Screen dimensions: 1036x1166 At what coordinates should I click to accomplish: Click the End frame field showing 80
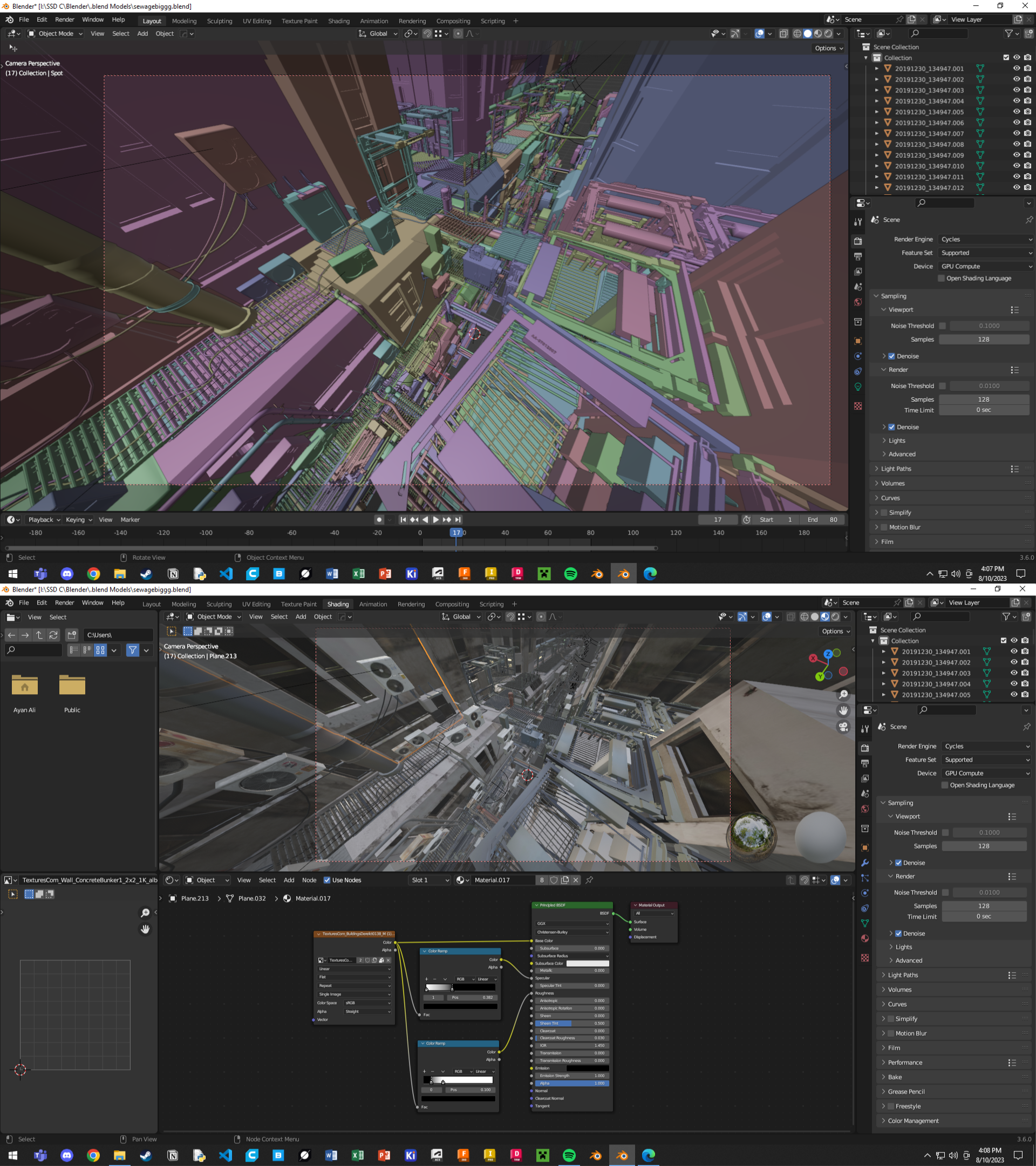(823, 520)
